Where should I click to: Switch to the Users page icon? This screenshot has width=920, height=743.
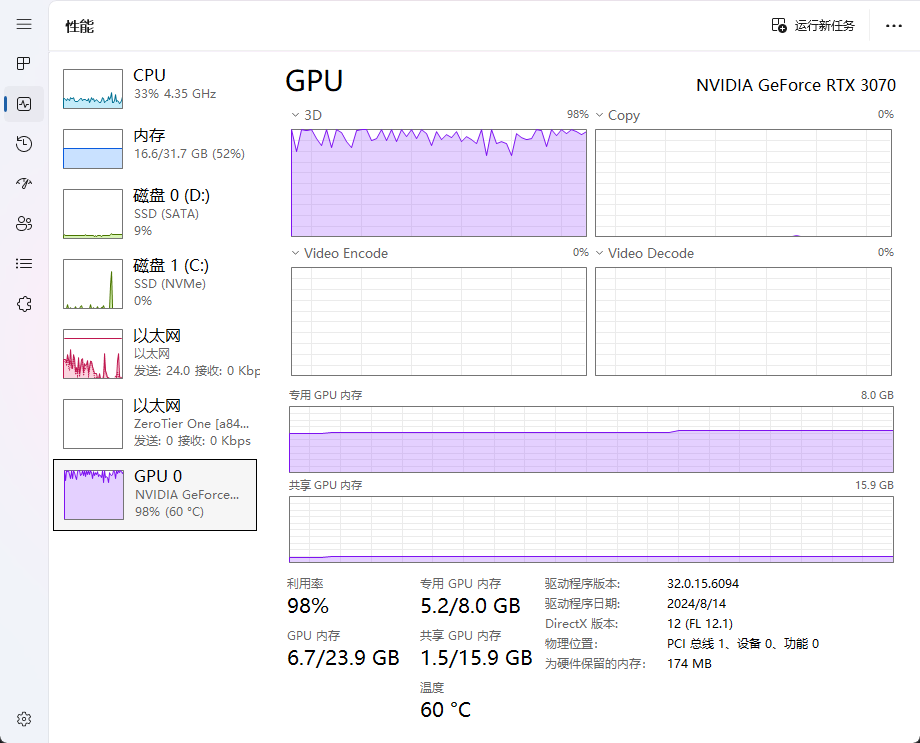click(24, 224)
